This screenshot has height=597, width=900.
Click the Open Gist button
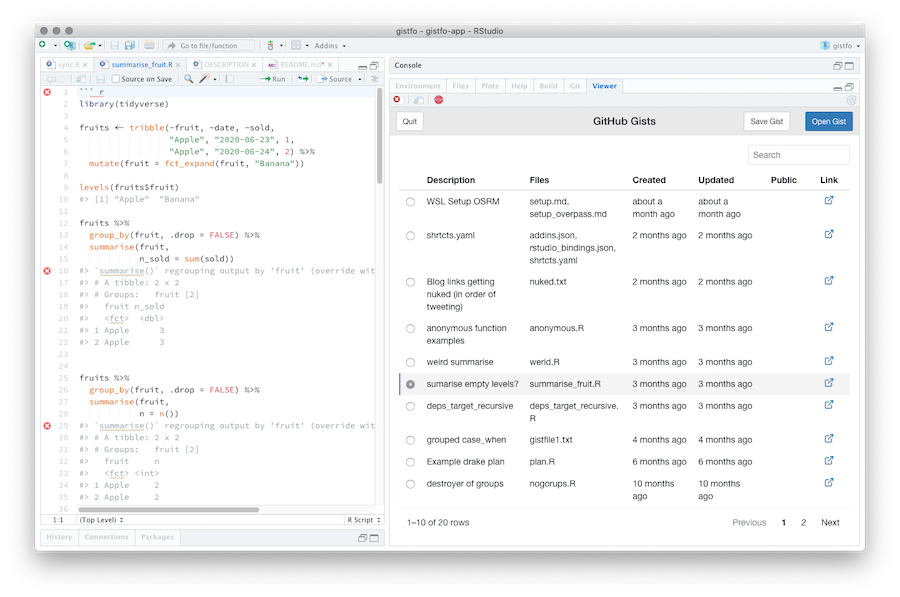(x=828, y=121)
